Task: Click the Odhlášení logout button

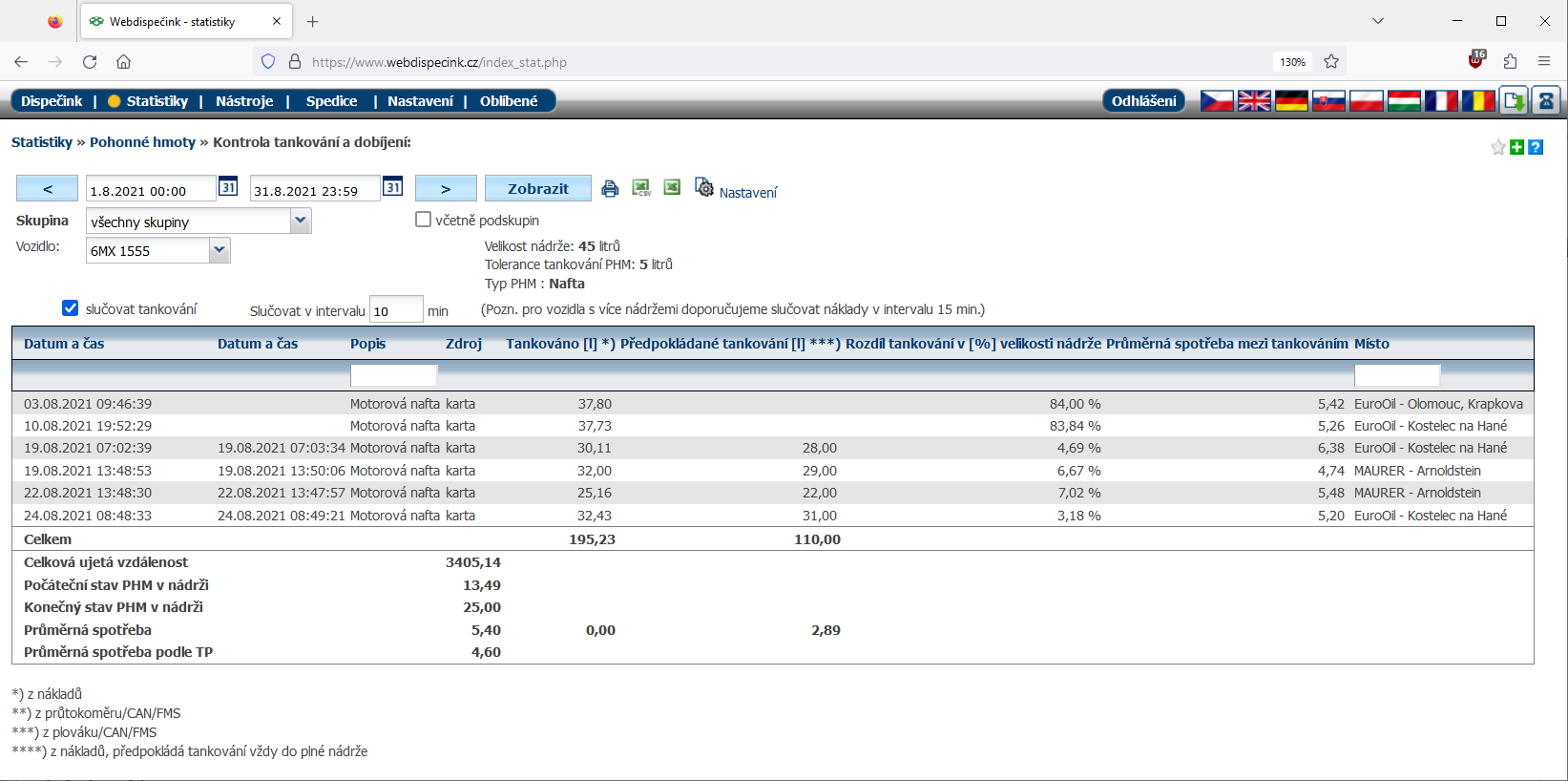Action: click(1143, 101)
